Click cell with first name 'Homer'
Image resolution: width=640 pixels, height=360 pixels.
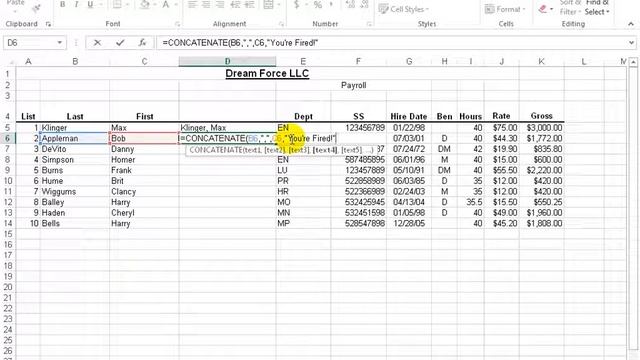tap(144, 160)
